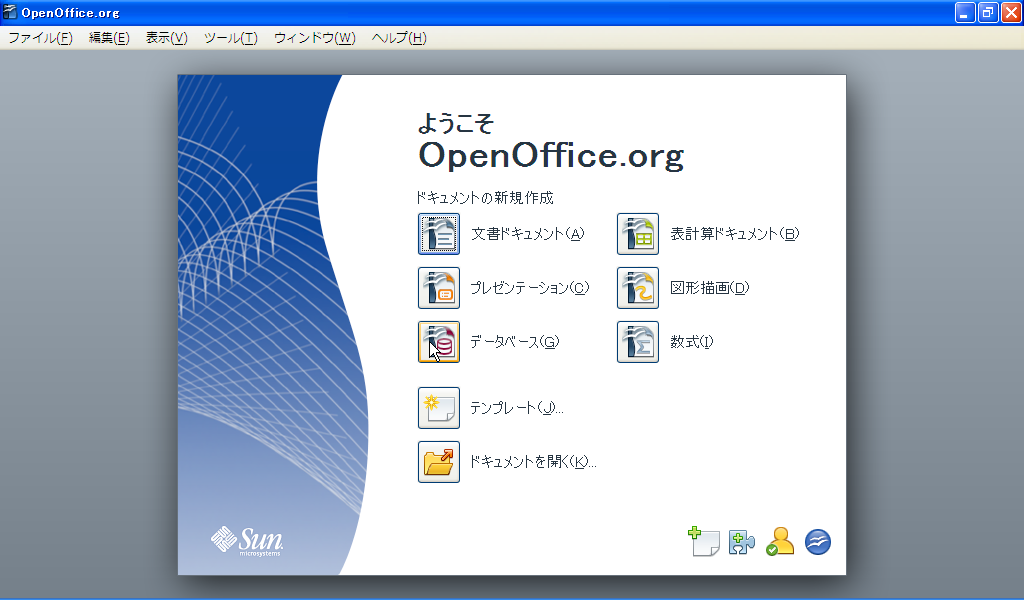Click the 図形描画(D) label

(x=710, y=288)
